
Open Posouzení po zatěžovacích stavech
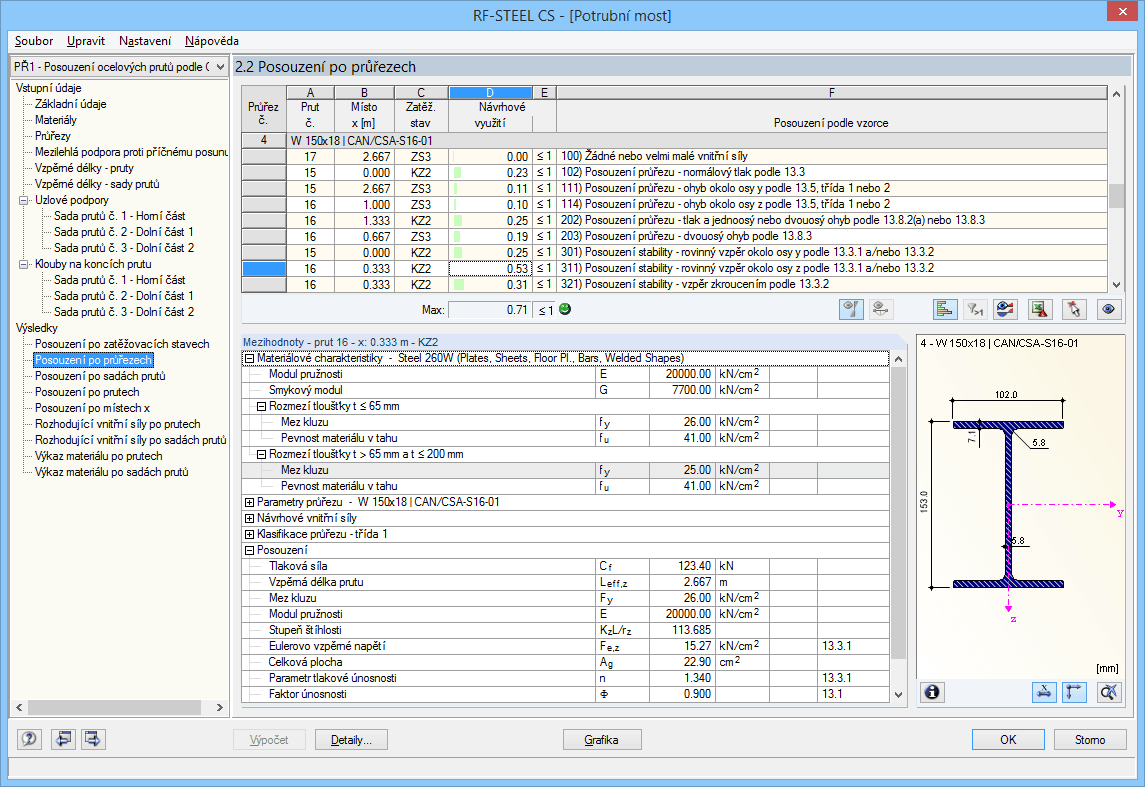(122, 344)
